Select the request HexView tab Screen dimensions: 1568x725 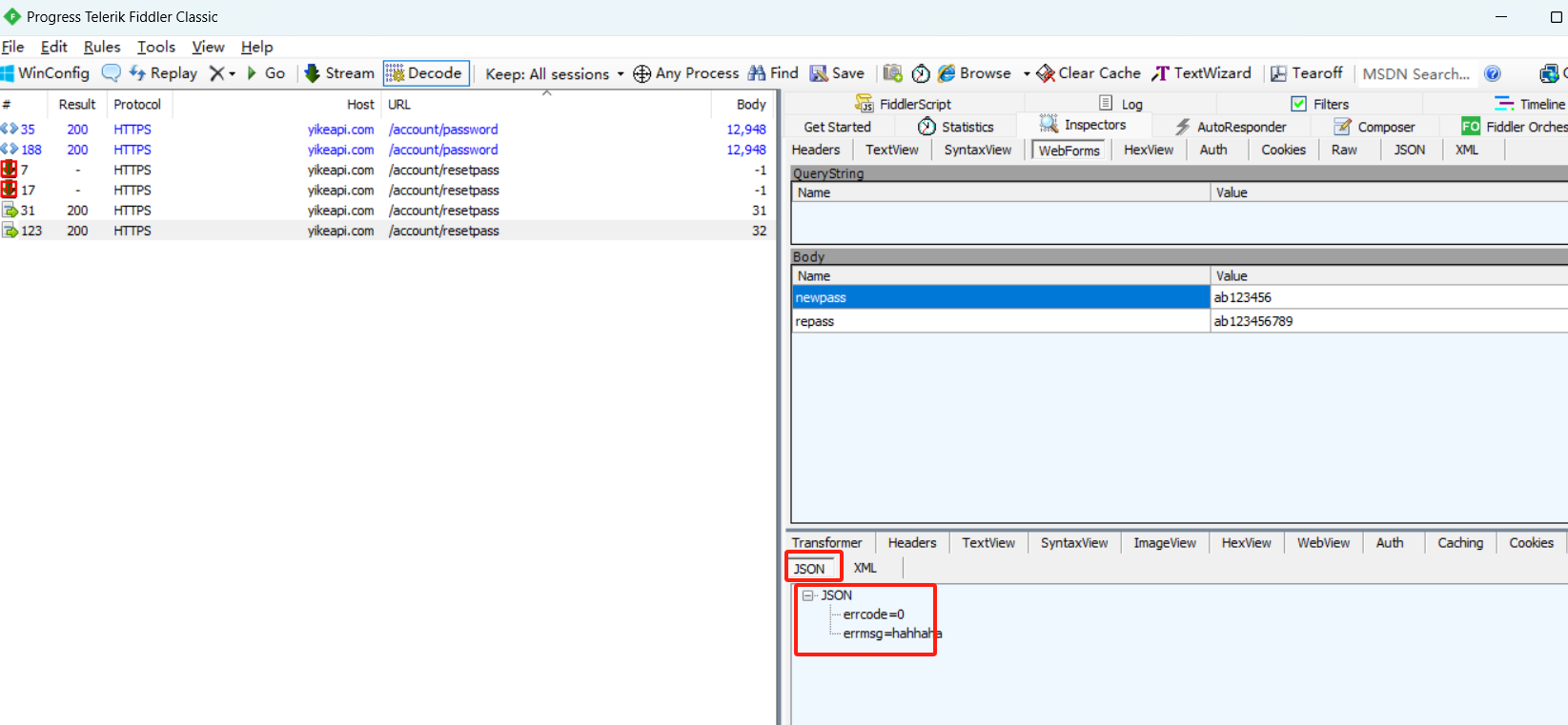tap(1149, 150)
